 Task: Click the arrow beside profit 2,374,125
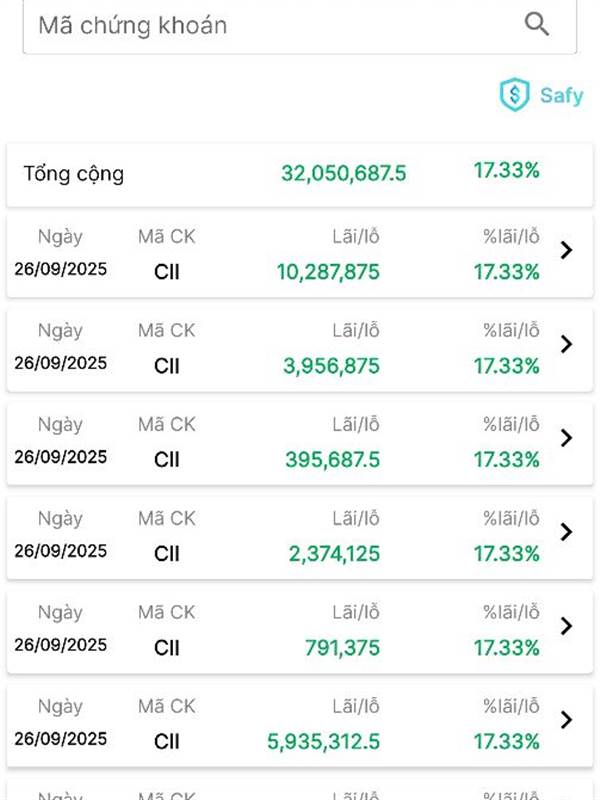pos(567,532)
